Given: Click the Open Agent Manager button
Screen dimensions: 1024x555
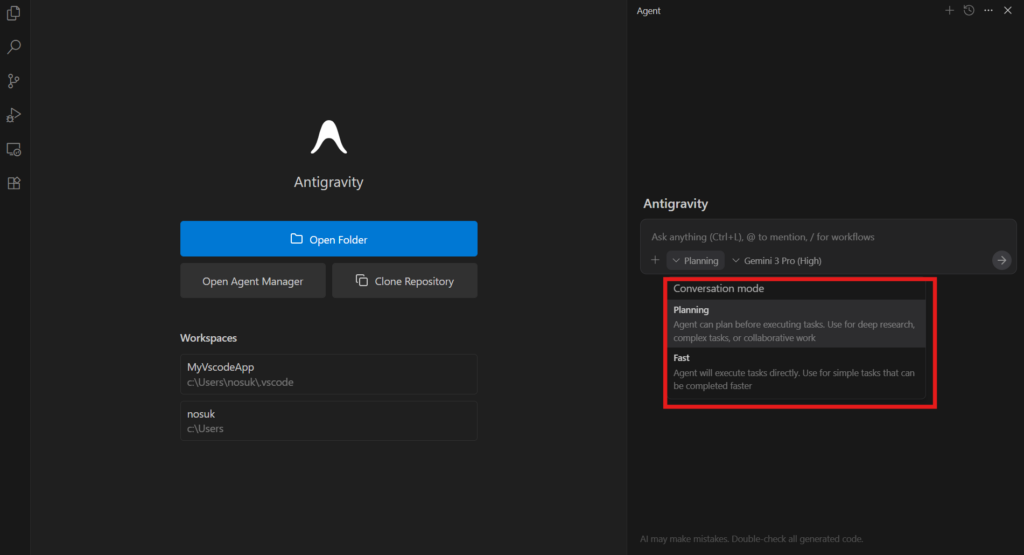Looking at the screenshot, I should coord(252,281).
